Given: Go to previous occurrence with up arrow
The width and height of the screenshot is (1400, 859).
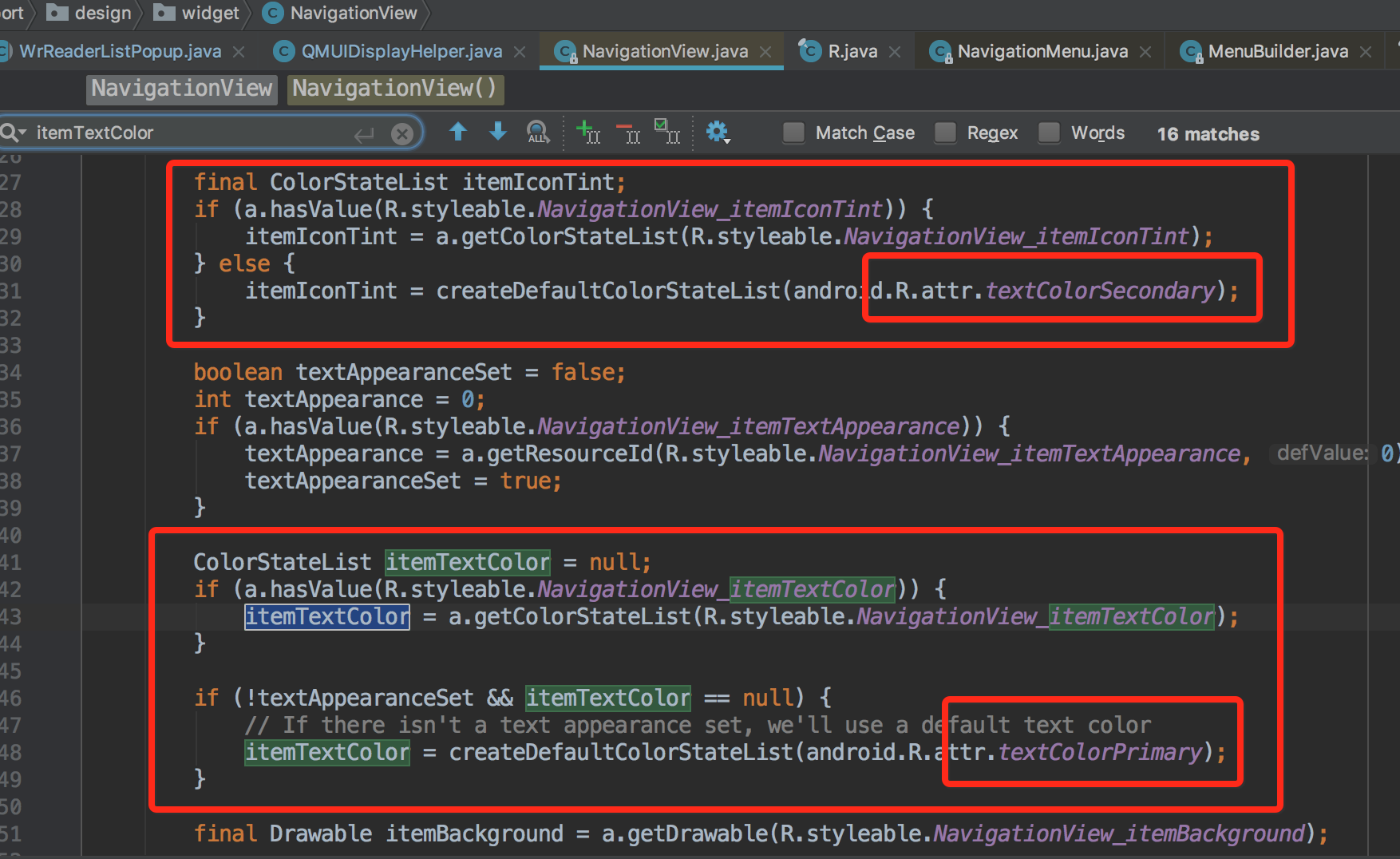Looking at the screenshot, I should point(458,132).
